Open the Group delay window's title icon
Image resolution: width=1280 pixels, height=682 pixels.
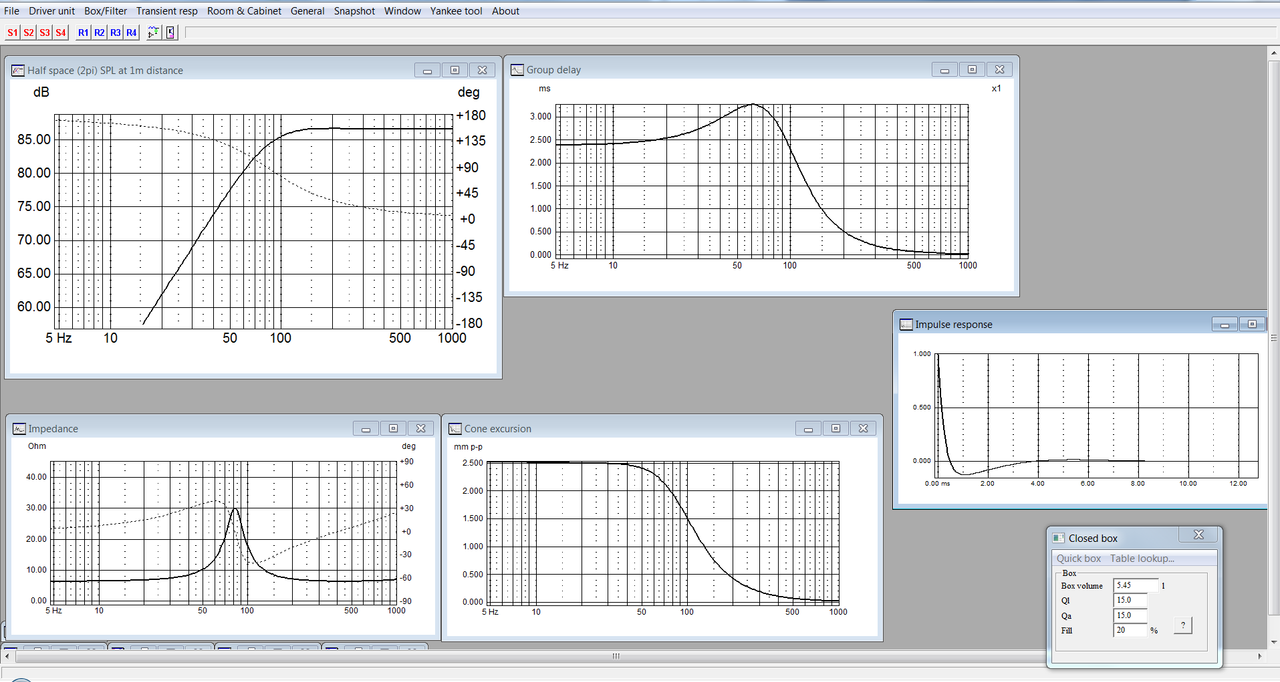[x=517, y=70]
